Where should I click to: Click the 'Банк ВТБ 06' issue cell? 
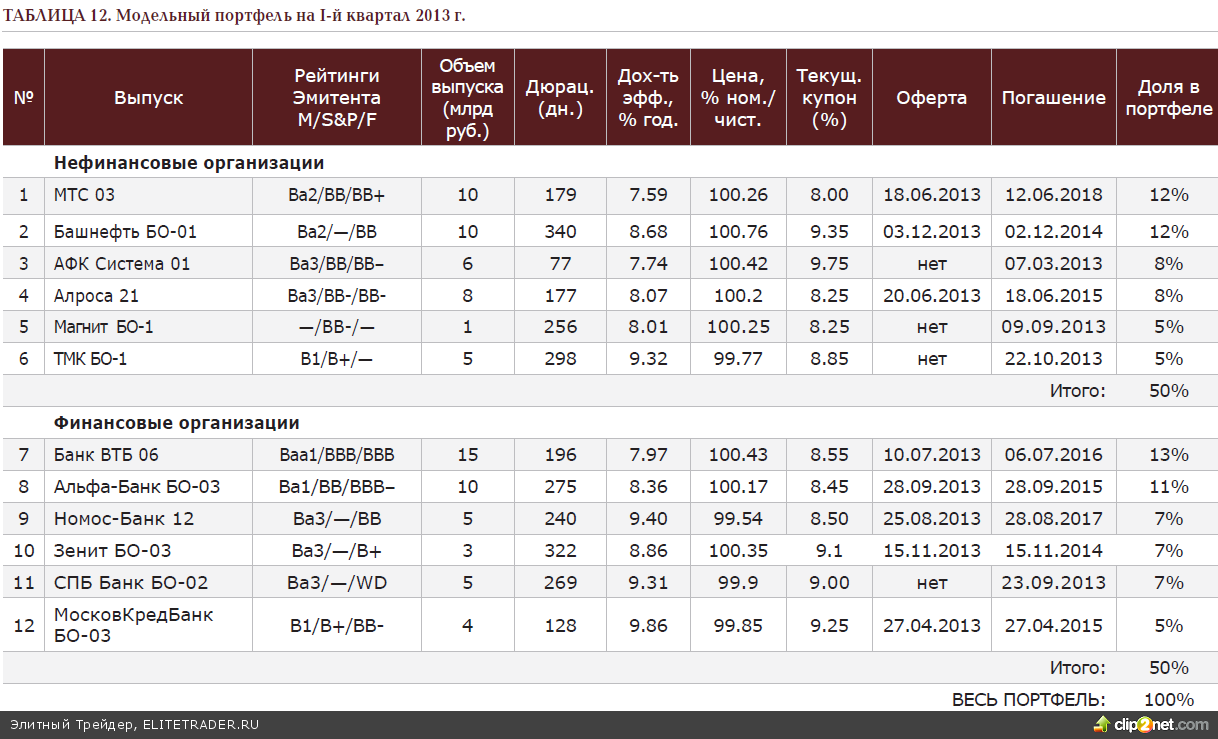pos(106,455)
